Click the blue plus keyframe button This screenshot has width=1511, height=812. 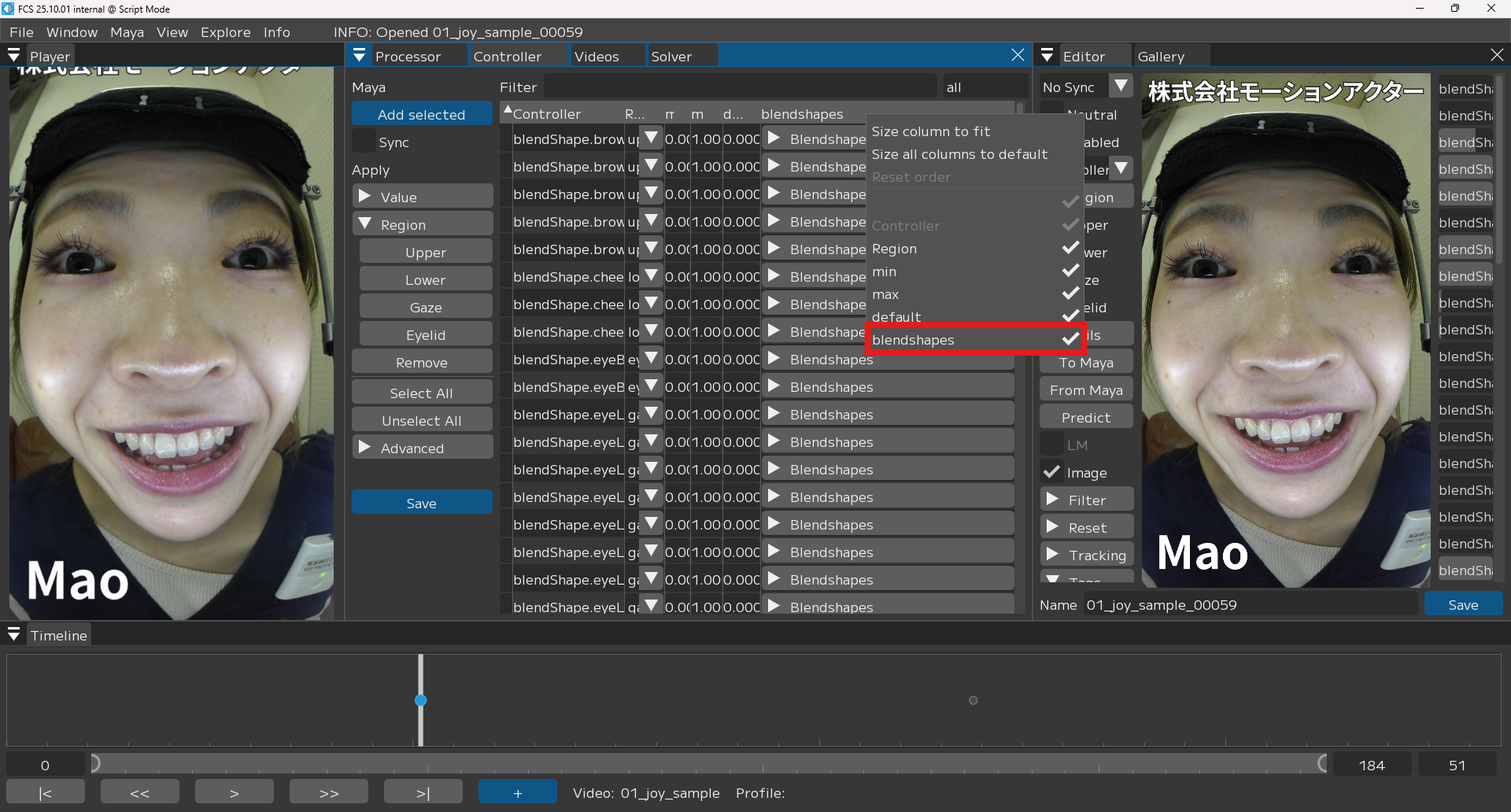517,792
